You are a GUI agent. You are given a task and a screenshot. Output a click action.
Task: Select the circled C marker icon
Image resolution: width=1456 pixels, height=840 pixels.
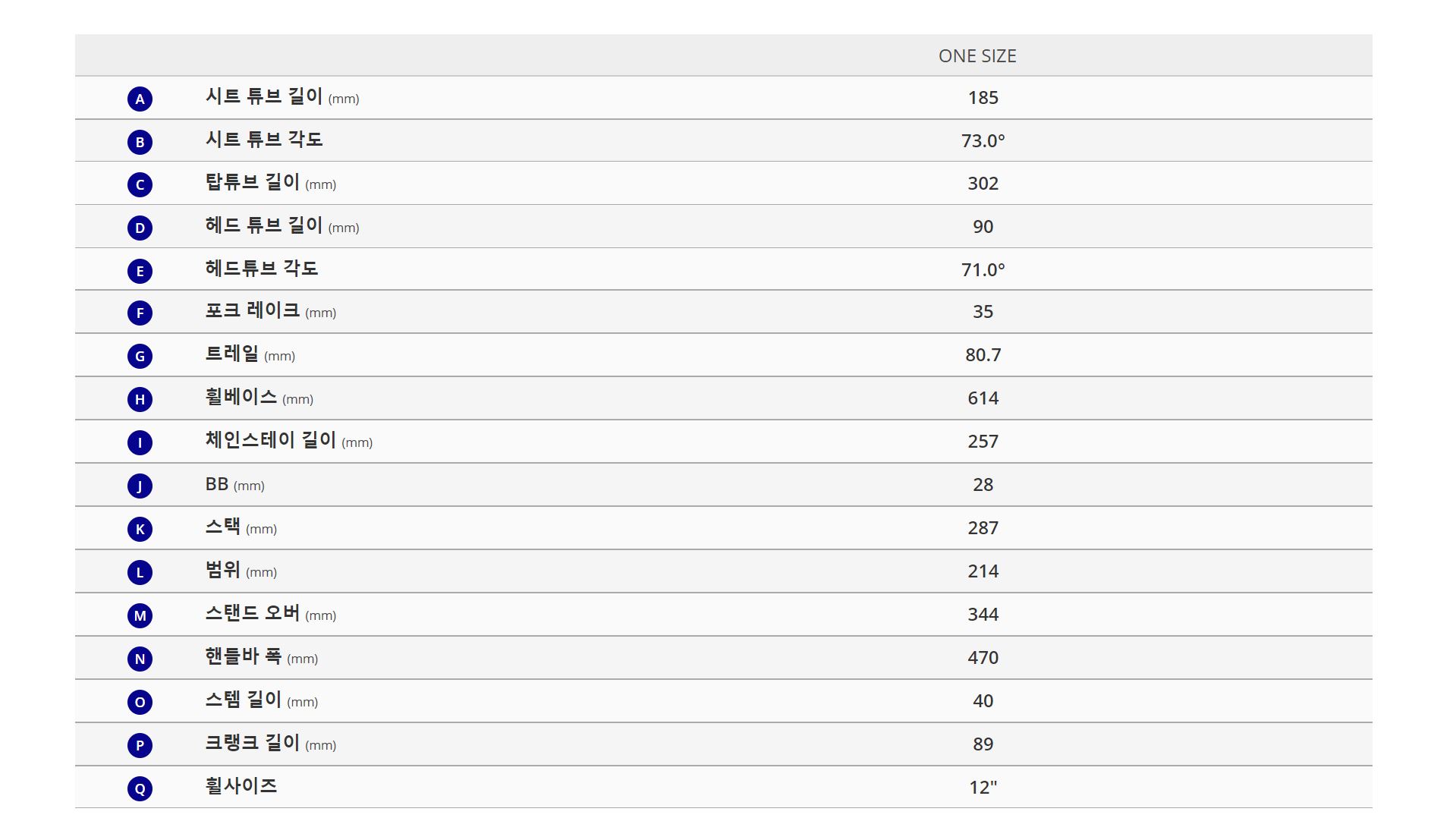[x=140, y=184]
